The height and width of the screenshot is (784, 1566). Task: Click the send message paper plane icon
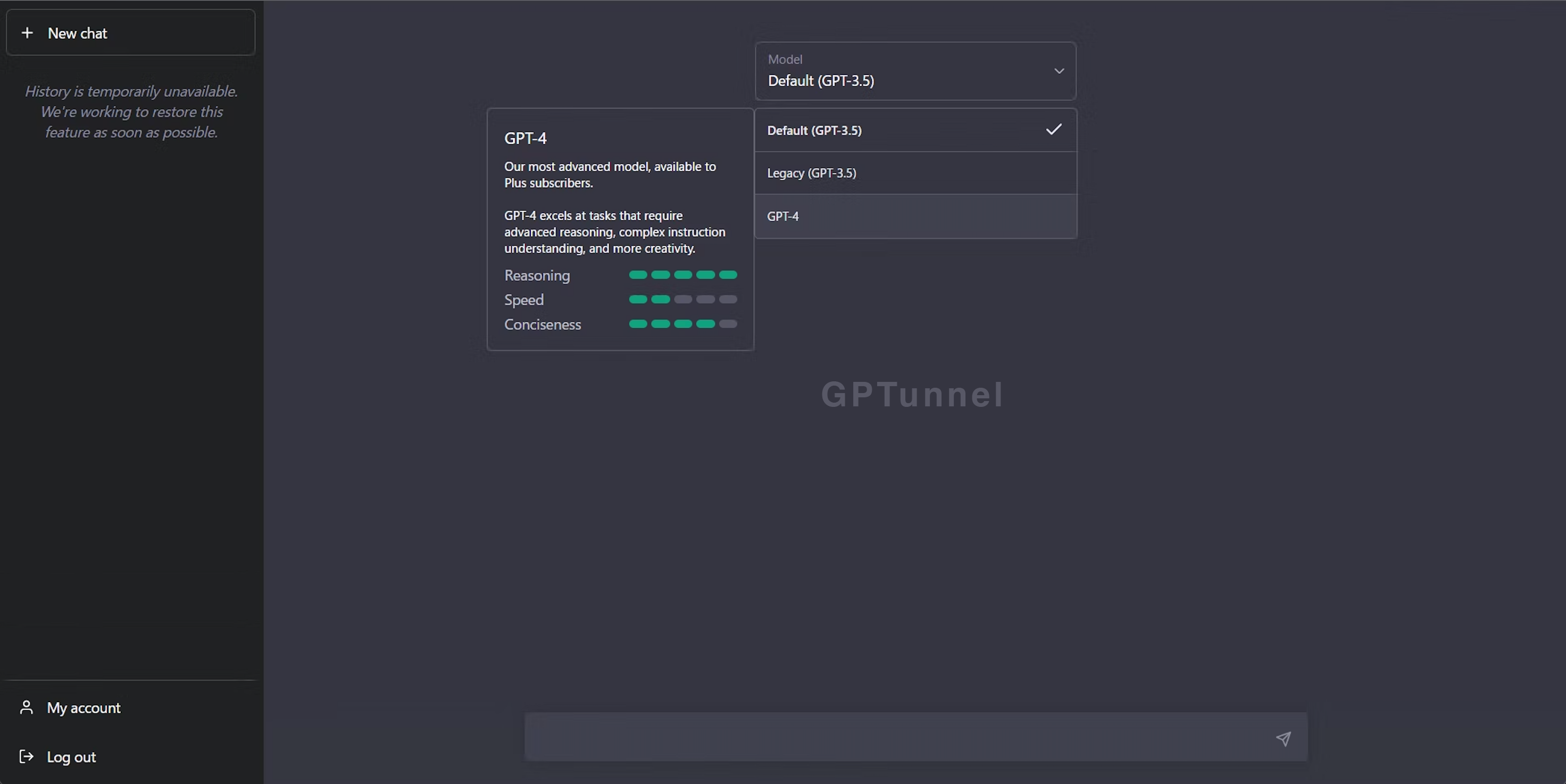(1282, 738)
